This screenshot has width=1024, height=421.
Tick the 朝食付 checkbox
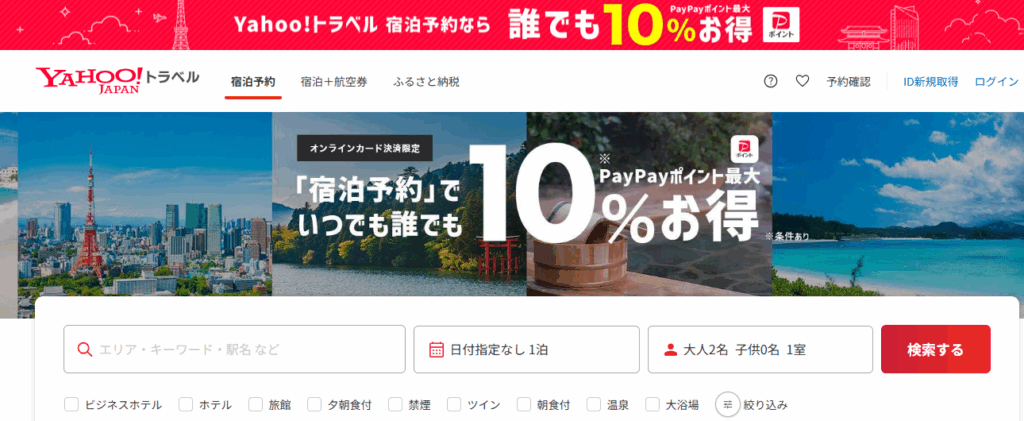[524, 405]
